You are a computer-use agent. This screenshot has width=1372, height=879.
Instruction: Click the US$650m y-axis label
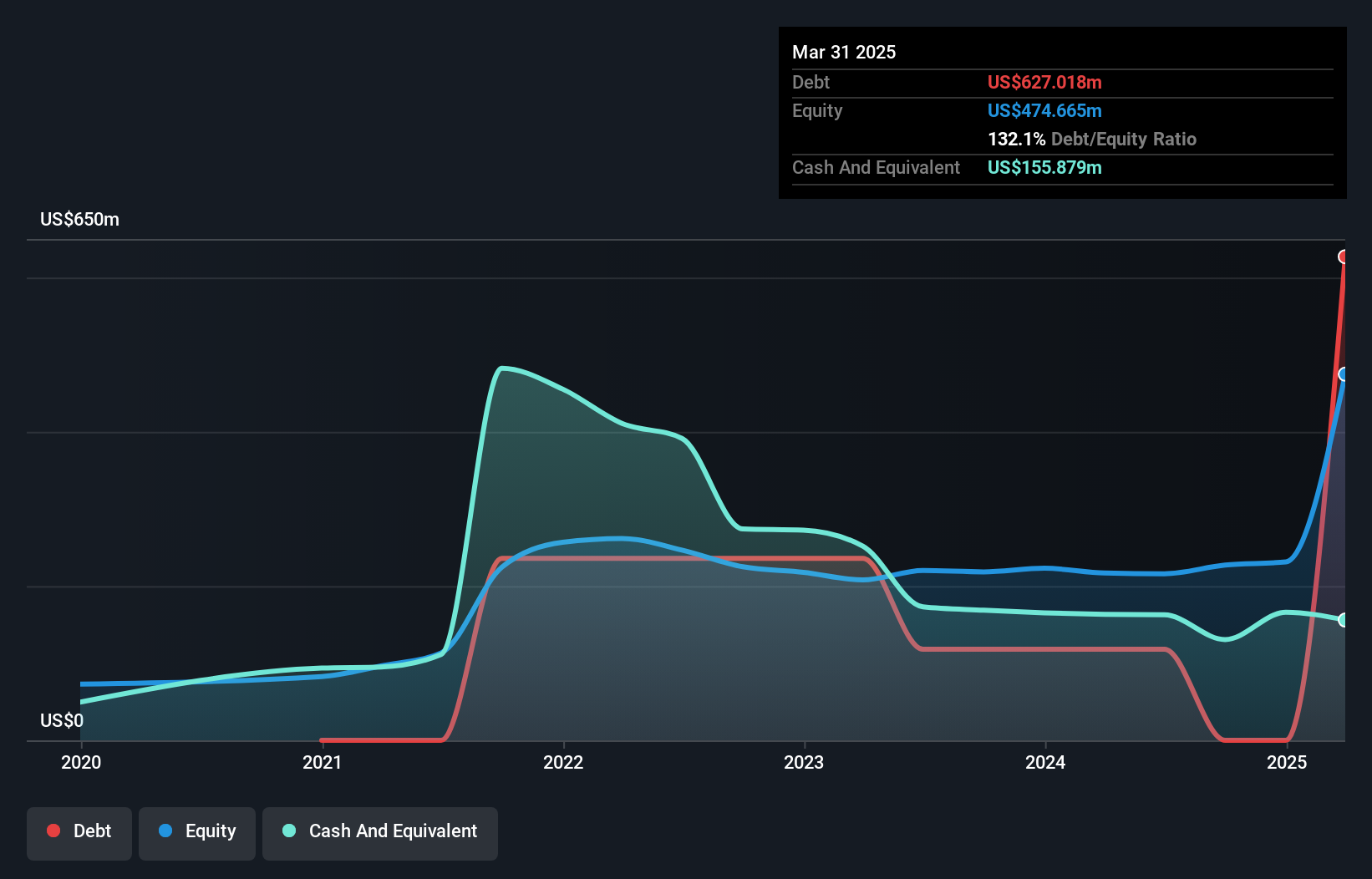click(79, 220)
